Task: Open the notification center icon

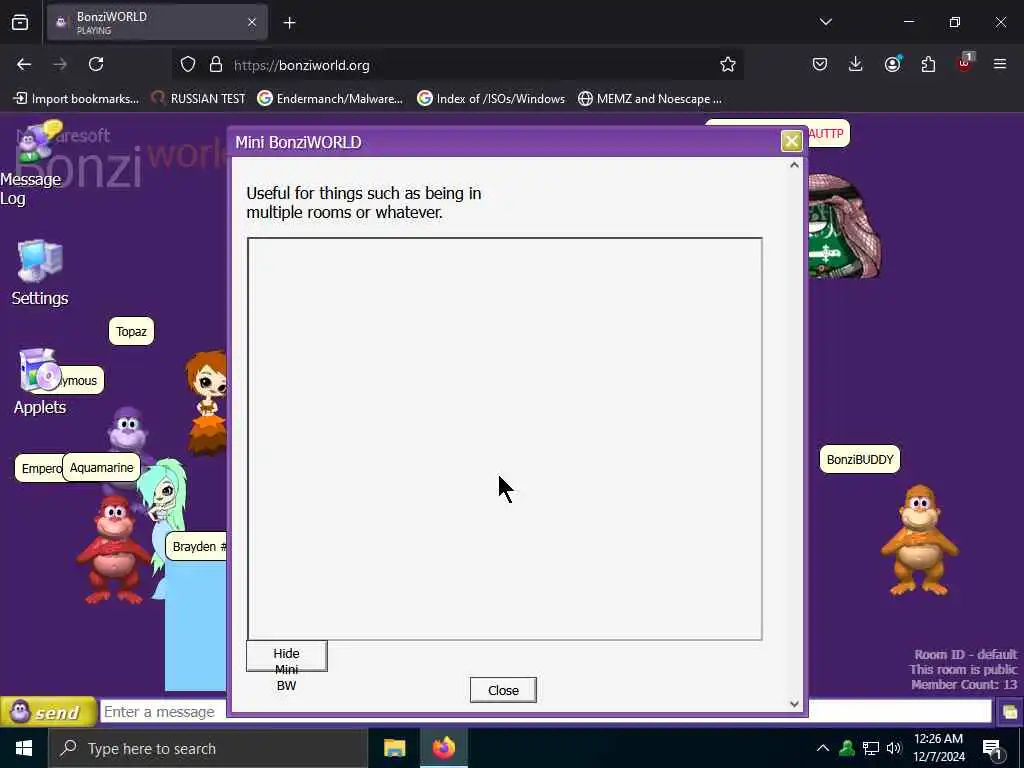Action: pos(993,748)
